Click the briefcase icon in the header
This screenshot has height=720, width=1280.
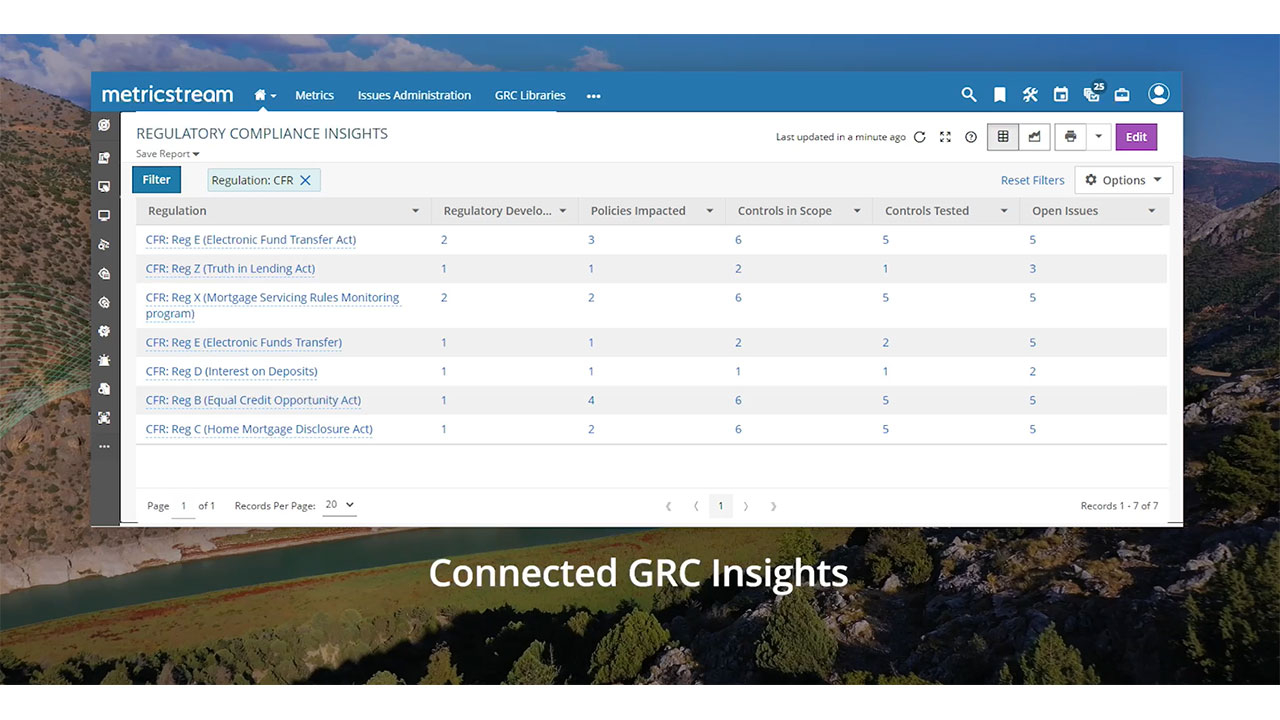1122,95
